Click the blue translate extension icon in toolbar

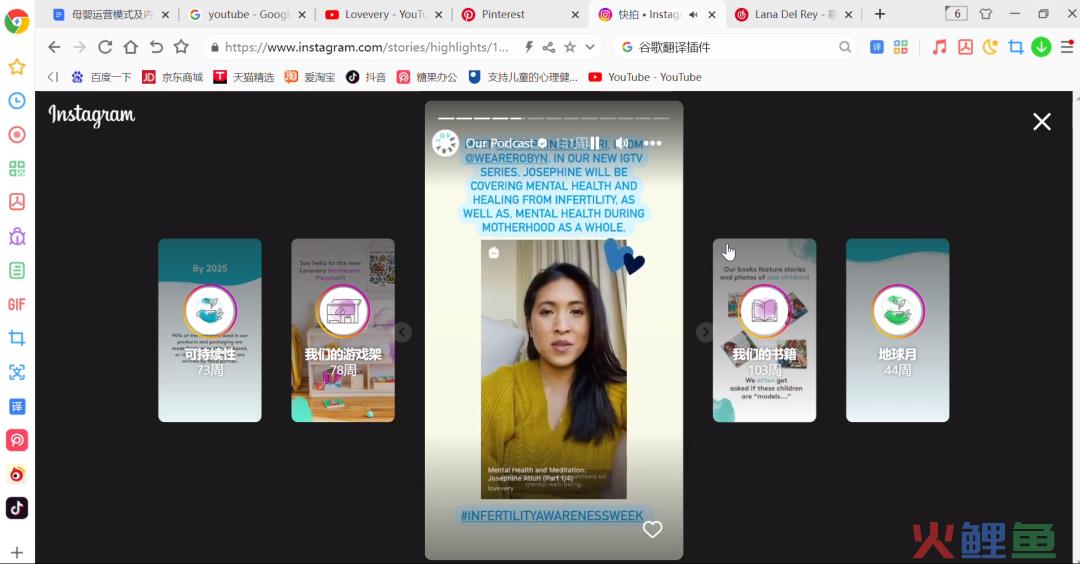[x=876, y=47]
